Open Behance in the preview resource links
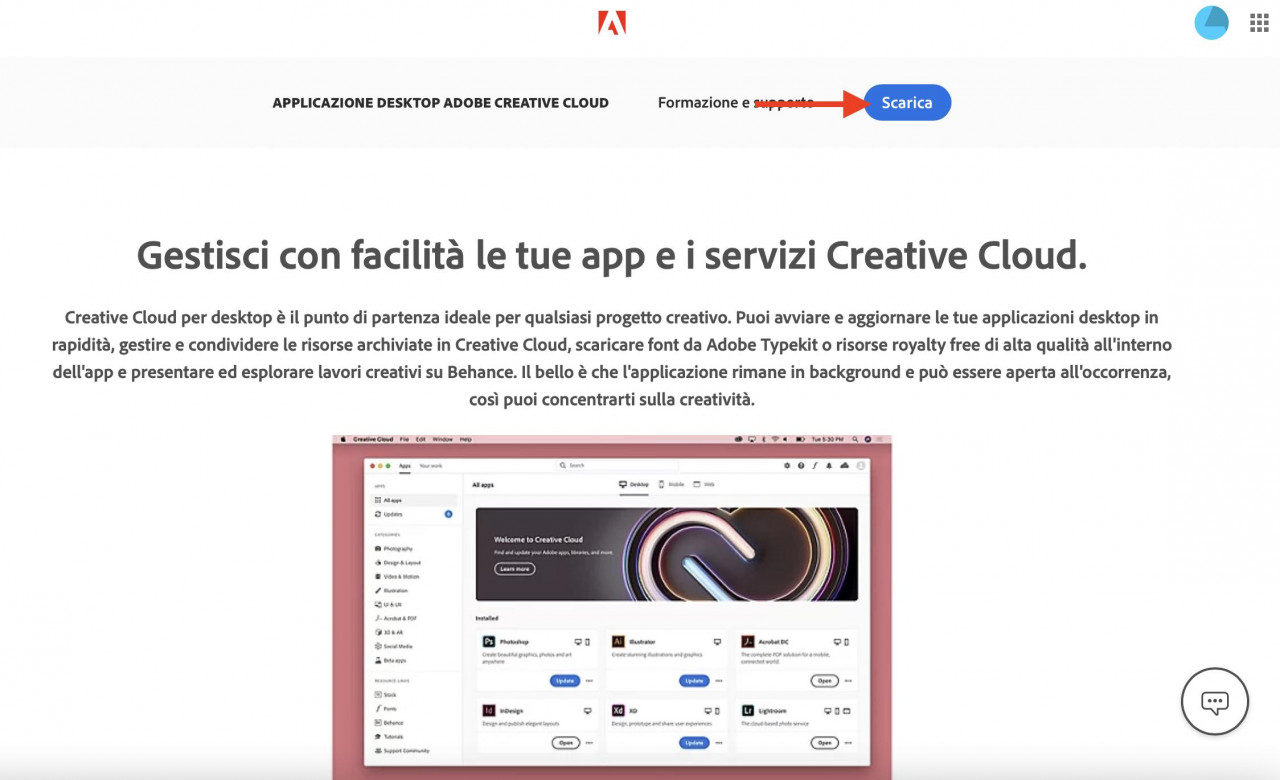 [x=388, y=722]
